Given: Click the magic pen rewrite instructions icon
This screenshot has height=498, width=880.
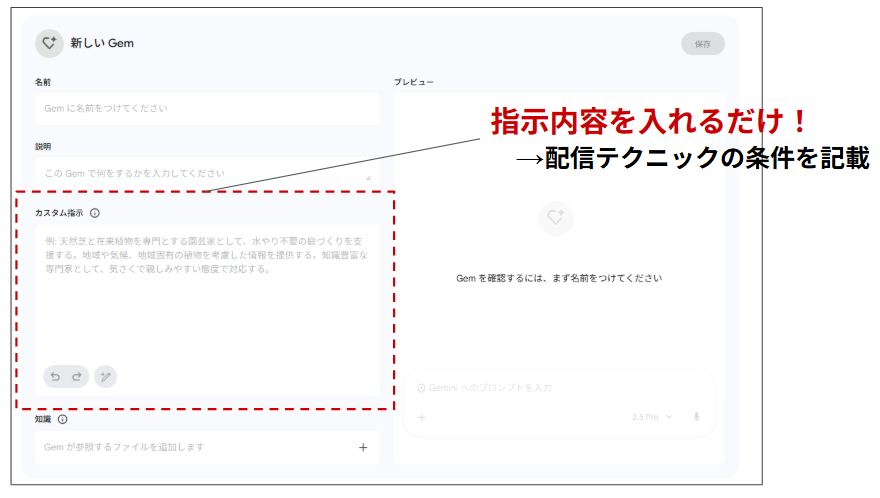Looking at the screenshot, I should point(106,377).
